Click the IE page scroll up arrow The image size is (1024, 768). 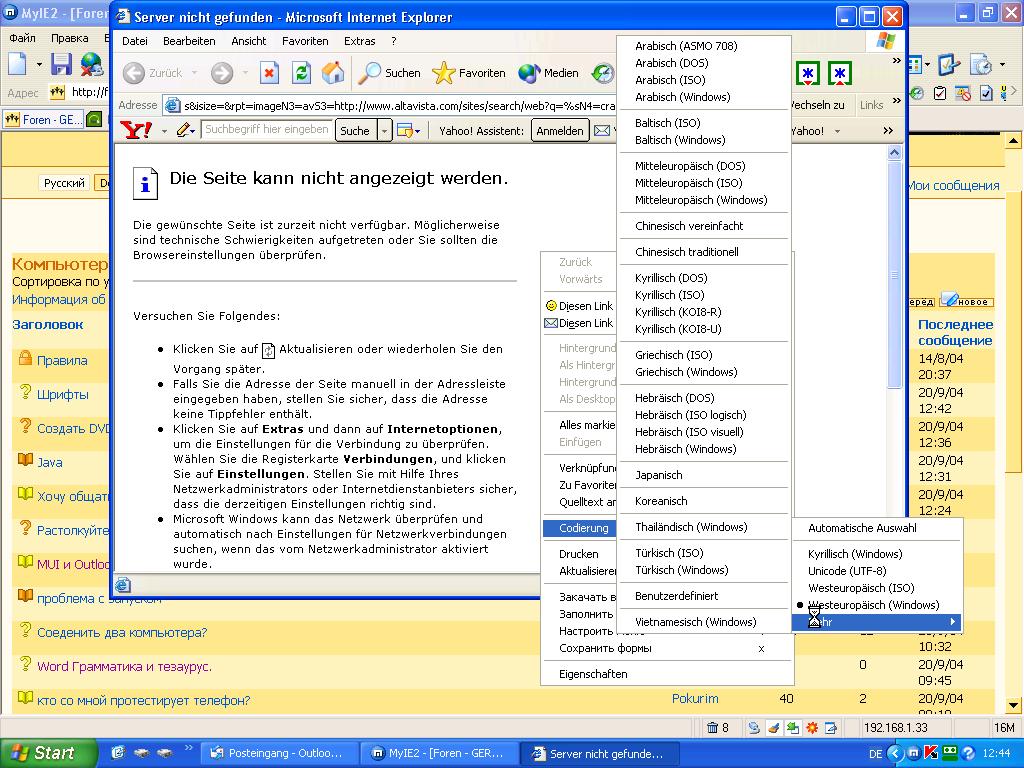pyautogui.click(x=894, y=152)
